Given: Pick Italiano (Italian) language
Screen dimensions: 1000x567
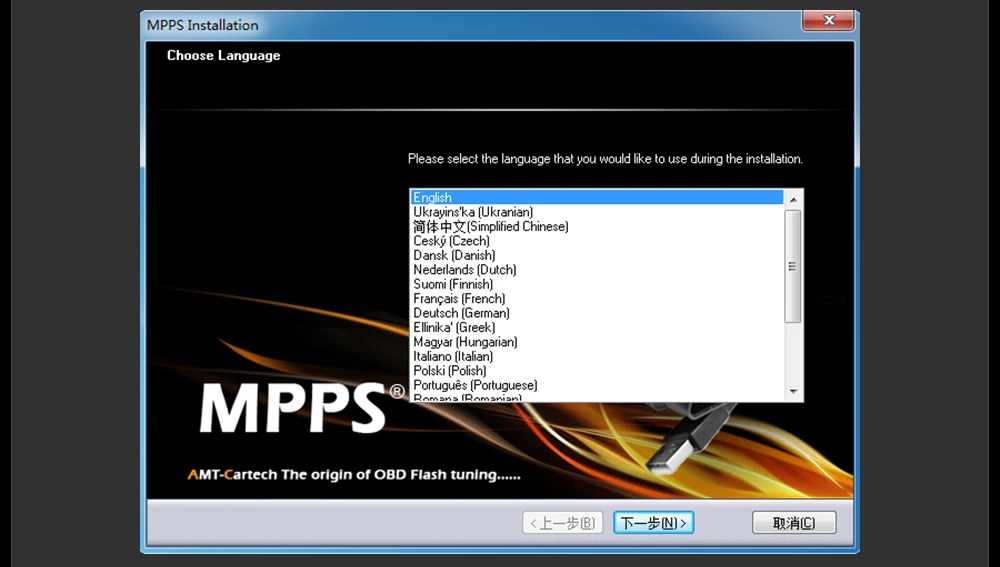Looking at the screenshot, I should click(x=597, y=357).
